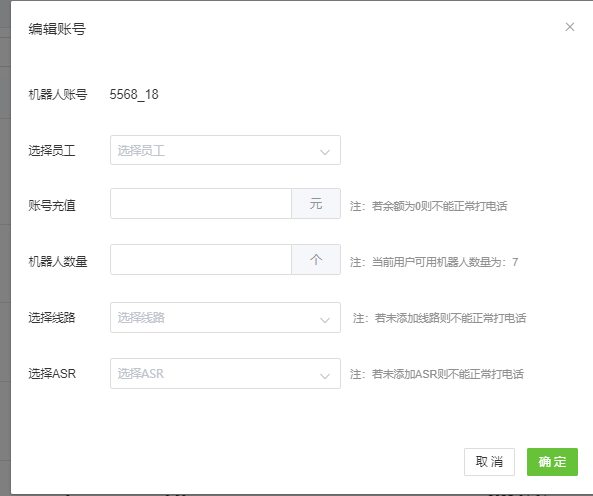This screenshot has height=496, width=593.
Task: Click the note showing available robots 7
Action: point(434,262)
